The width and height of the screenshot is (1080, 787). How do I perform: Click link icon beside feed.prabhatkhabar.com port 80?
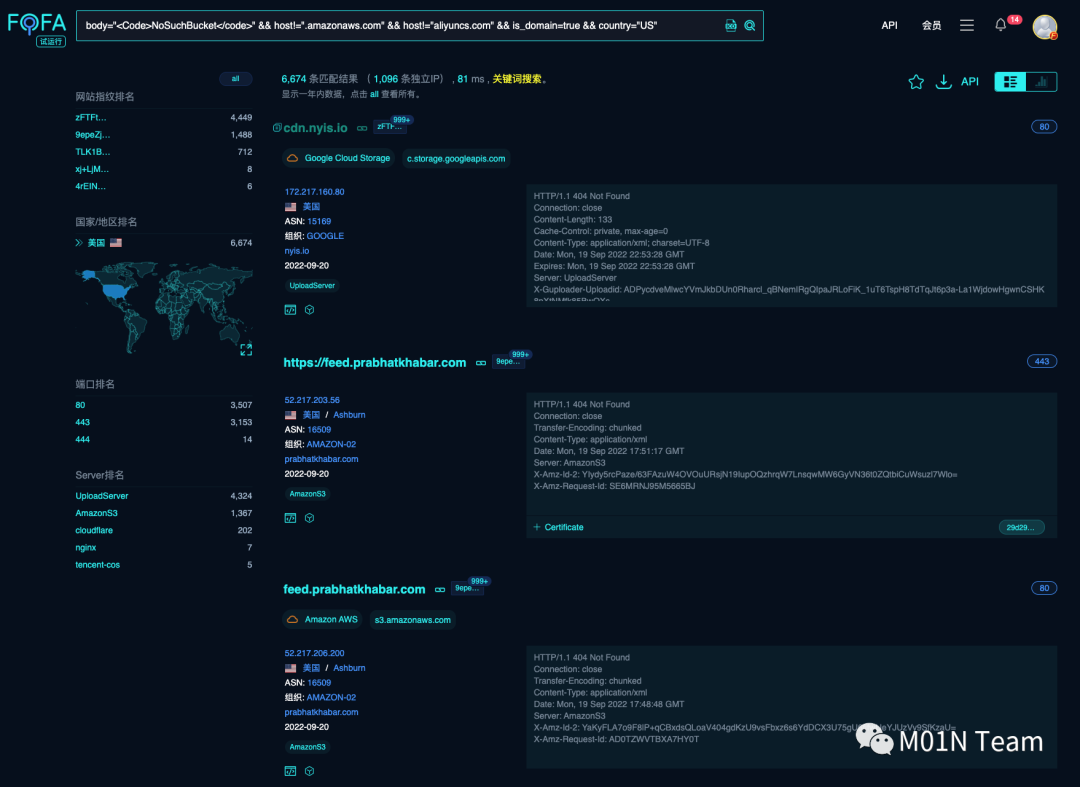pyautogui.click(x=439, y=590)
